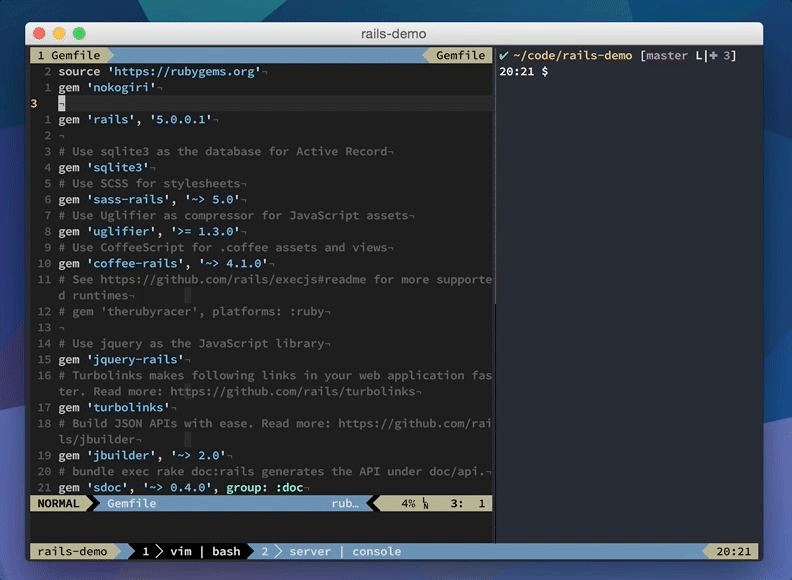Click the 'group:' keyword on sdoc line
Screen dimensions: 792x580
pos(246,488)
